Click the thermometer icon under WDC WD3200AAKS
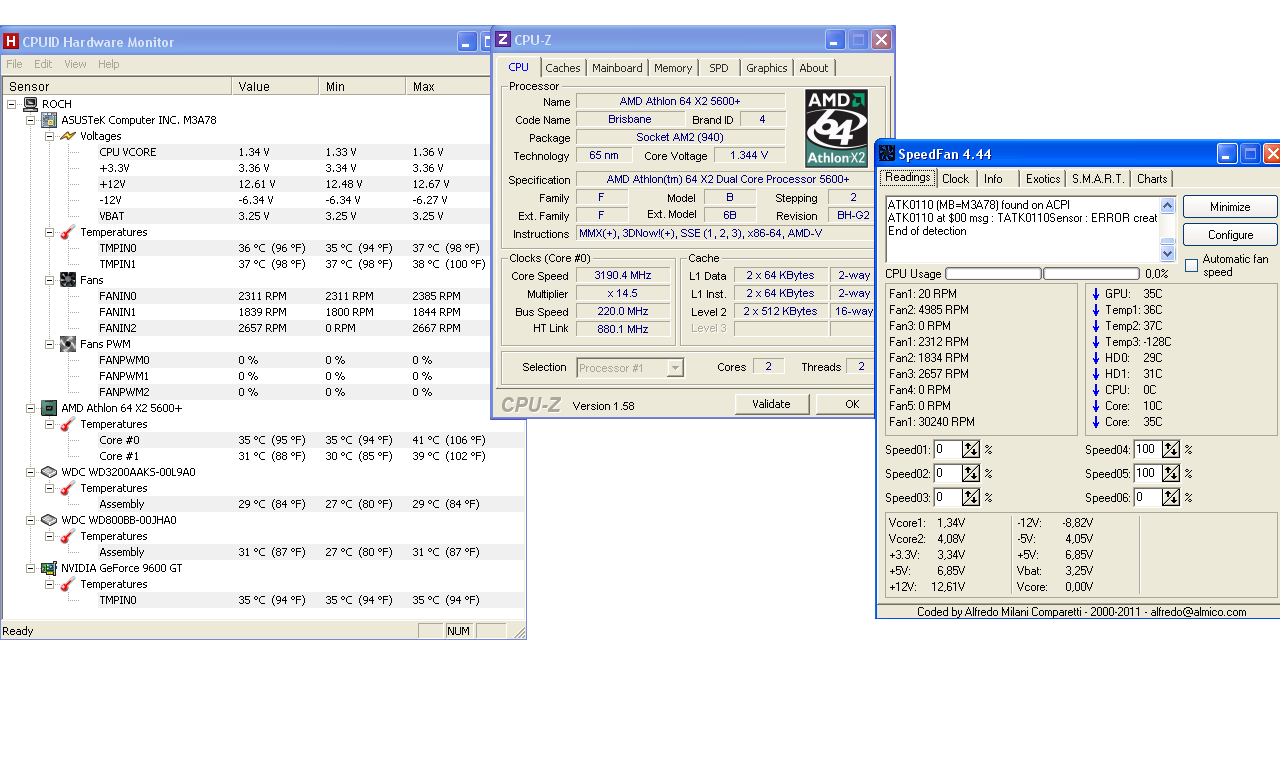This screenshot has width=1280, height=768. [68, 488]
